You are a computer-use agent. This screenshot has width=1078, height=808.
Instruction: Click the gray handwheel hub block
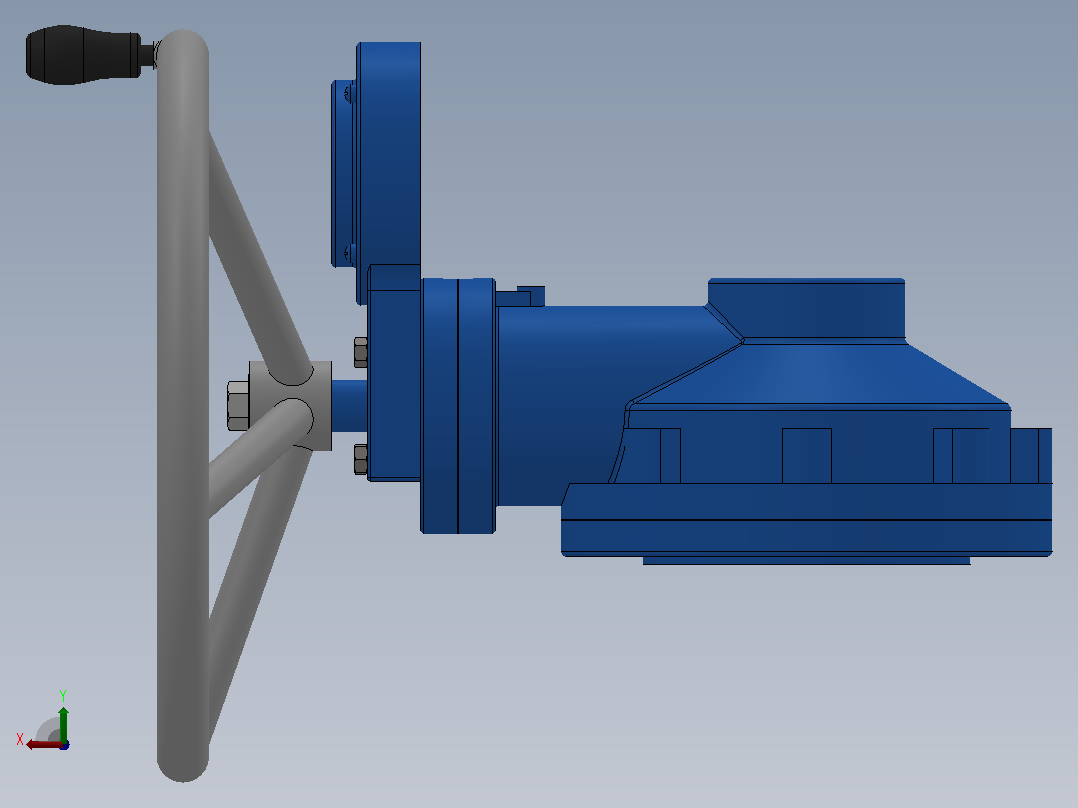point(290,406)
